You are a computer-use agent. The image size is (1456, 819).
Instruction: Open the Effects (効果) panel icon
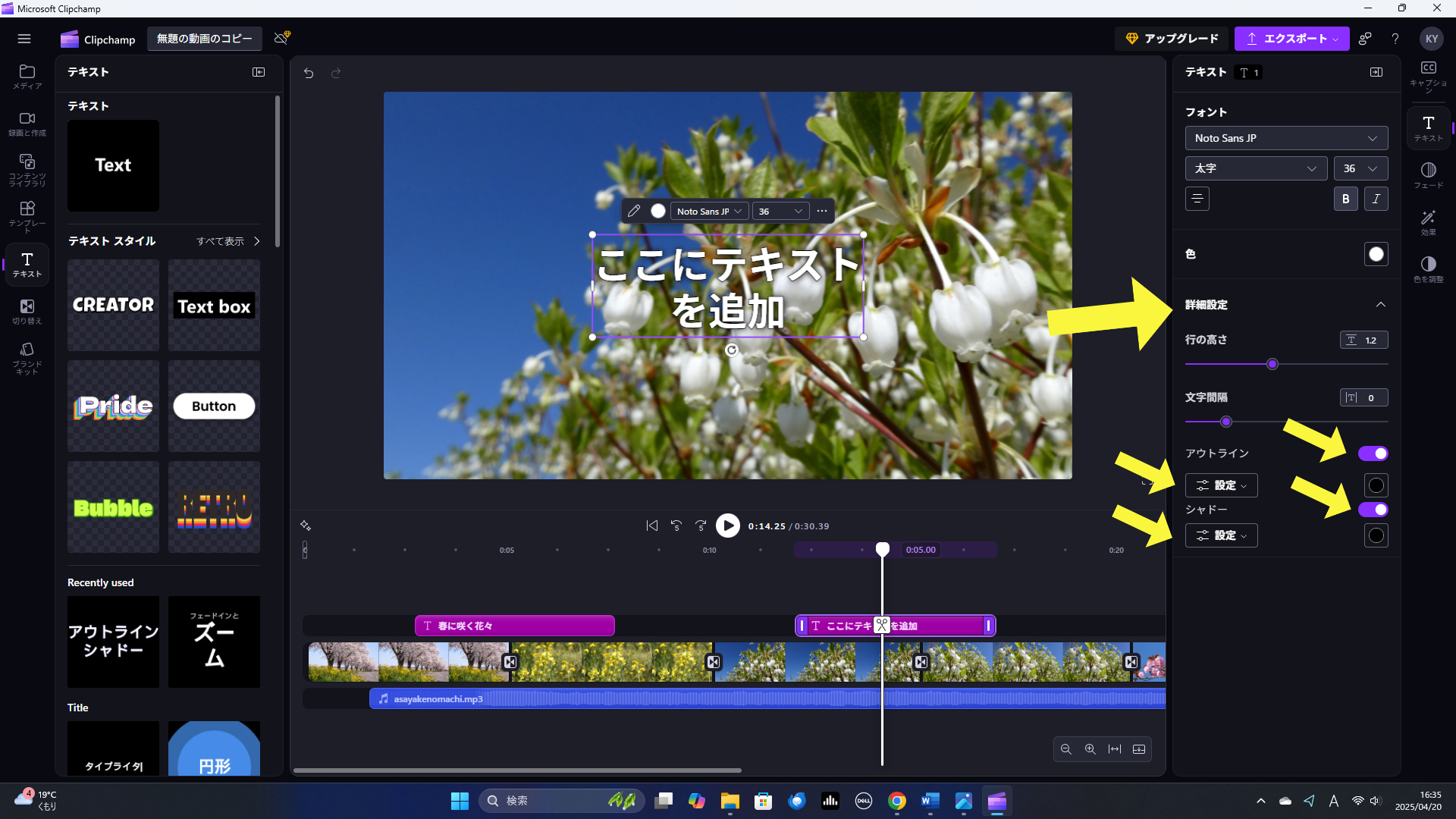1429,222
